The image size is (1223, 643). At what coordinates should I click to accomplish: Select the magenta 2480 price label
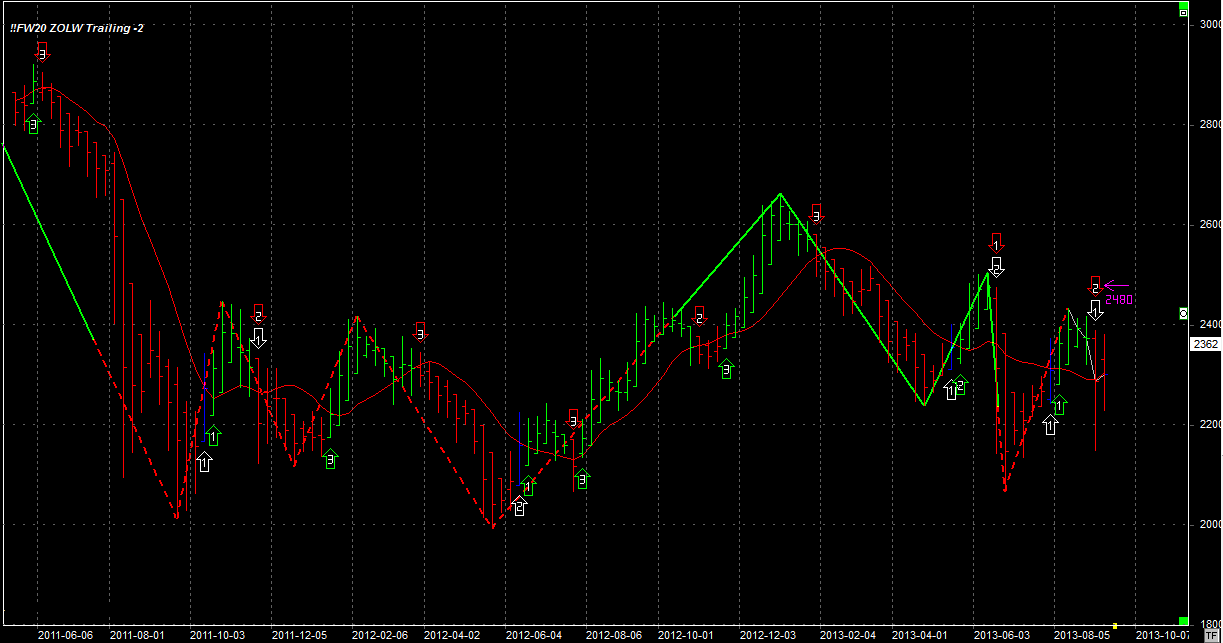(1118, 299)
